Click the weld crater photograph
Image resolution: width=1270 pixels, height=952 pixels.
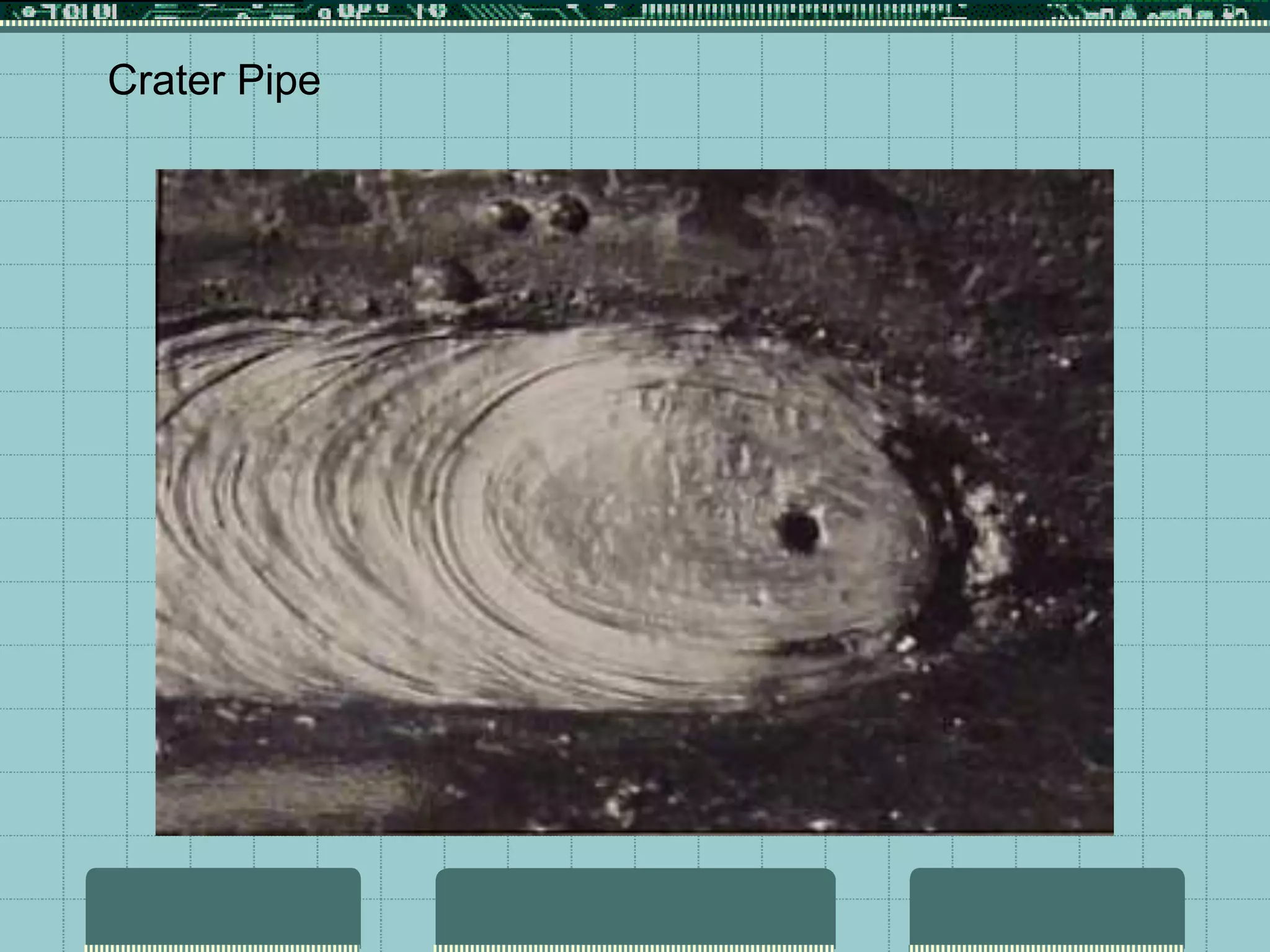[634, 502]
